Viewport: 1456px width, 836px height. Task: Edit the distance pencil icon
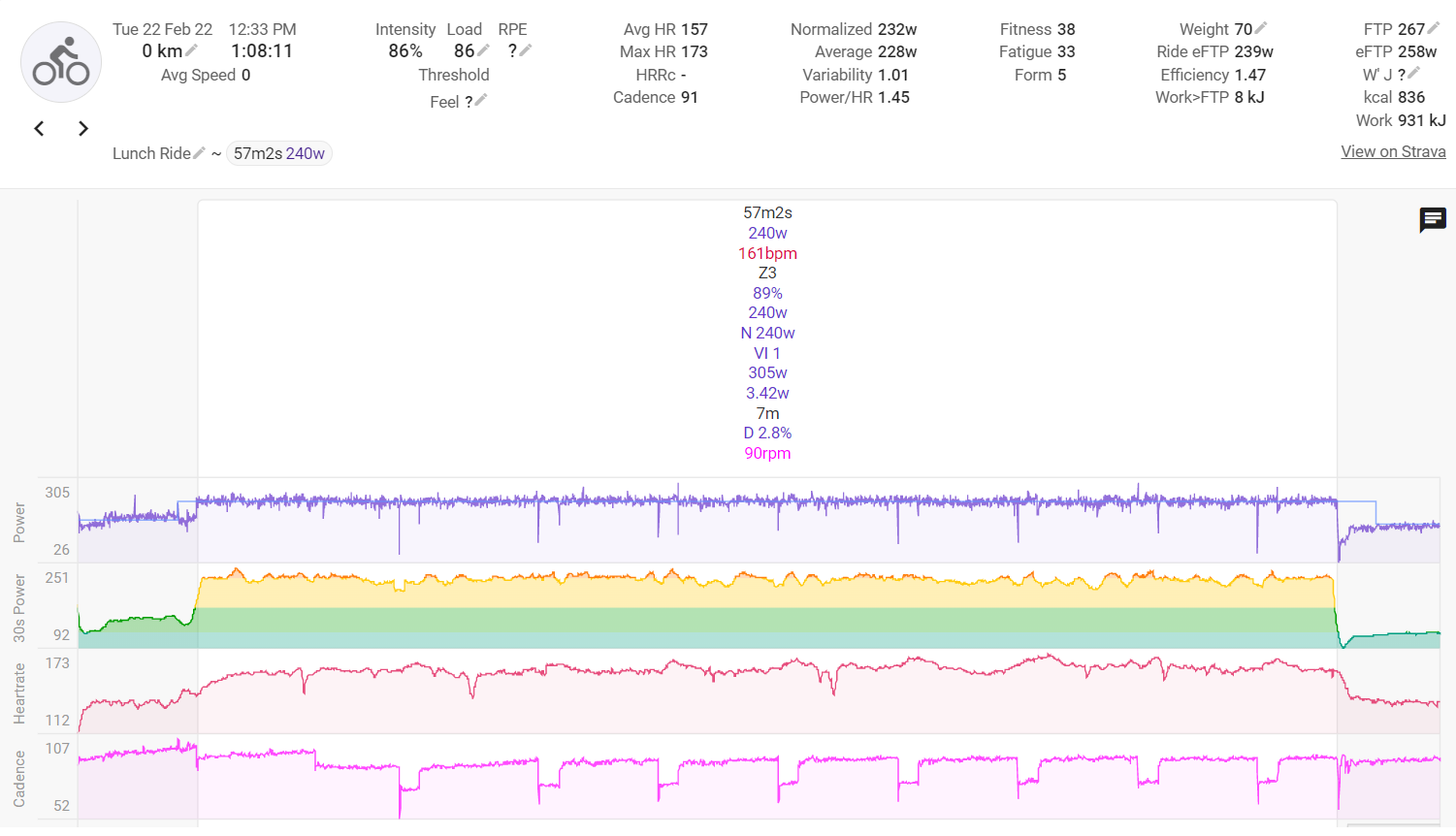[x=192, y=50]
